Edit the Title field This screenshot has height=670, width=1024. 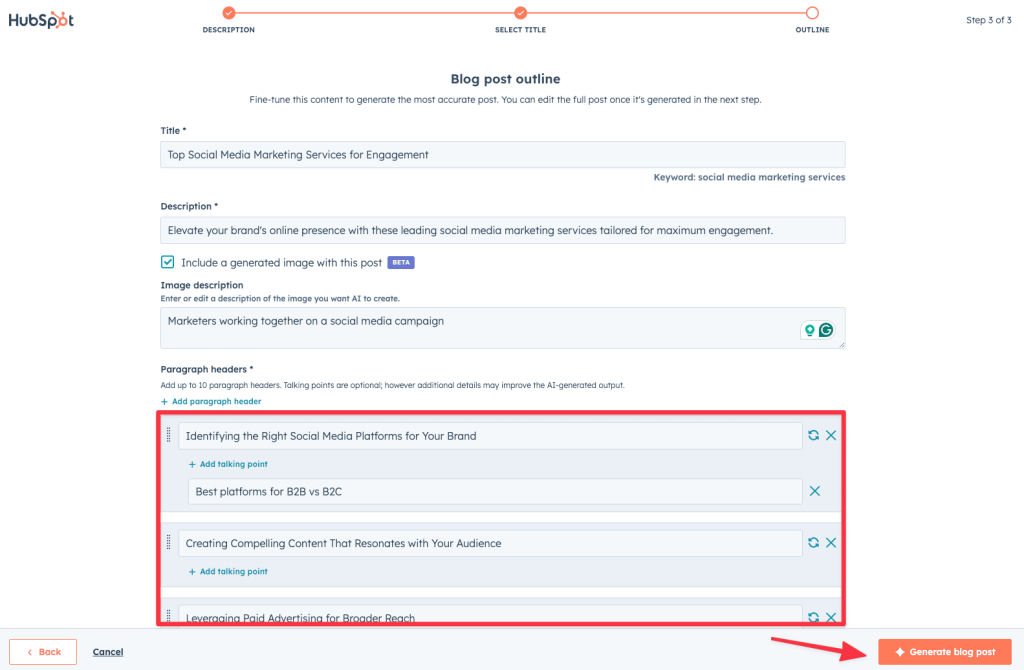pyautogui.click(x=503, y=155)
